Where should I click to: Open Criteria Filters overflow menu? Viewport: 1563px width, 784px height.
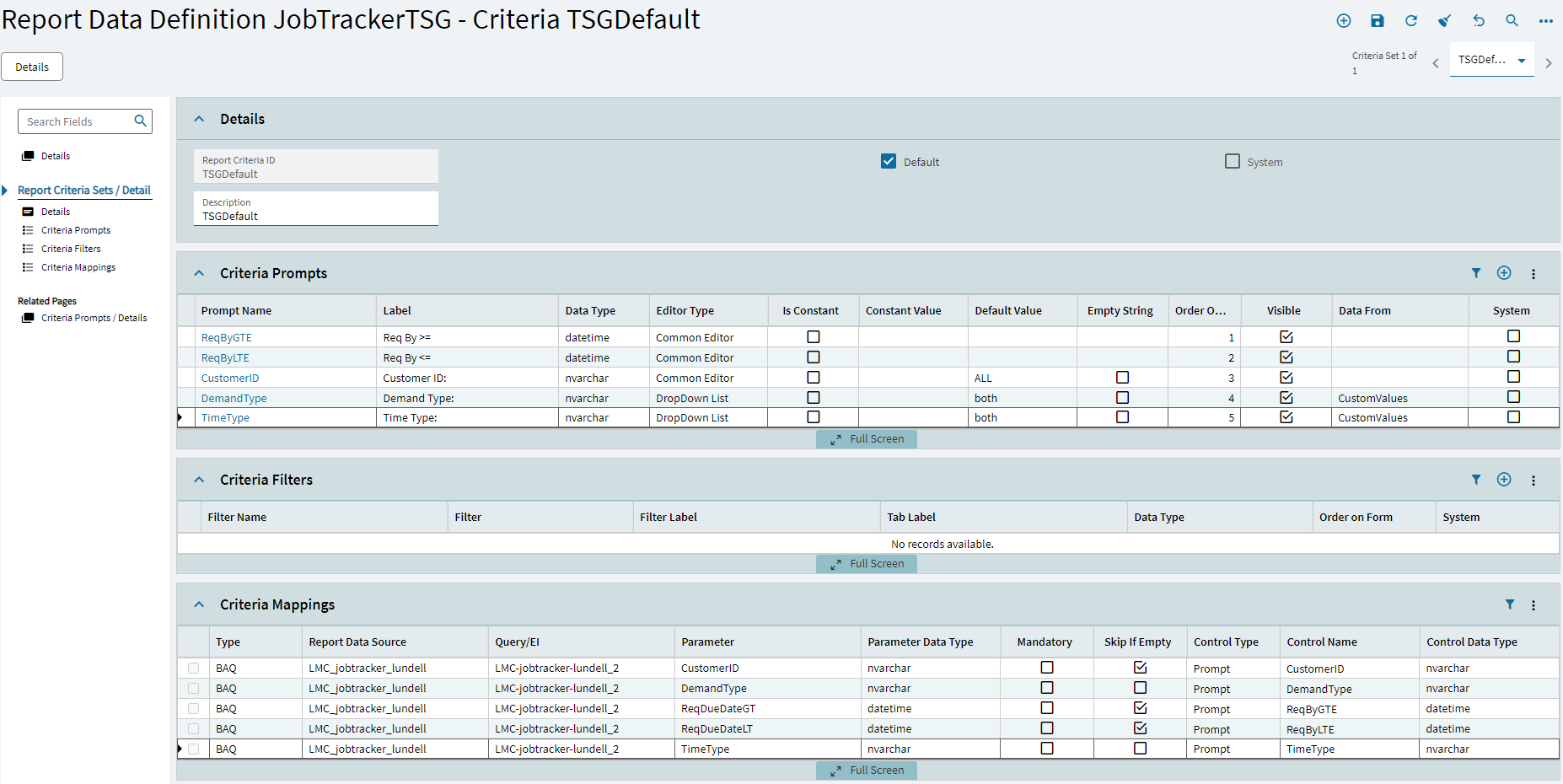click(1533, 481)
